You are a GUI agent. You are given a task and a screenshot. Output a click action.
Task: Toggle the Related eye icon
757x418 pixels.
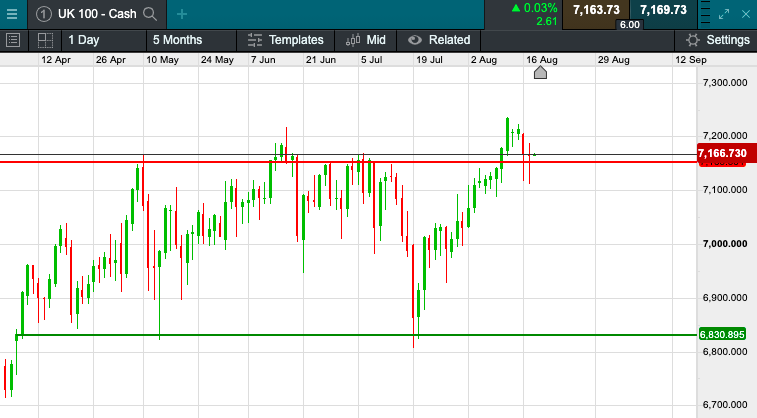[x=414, y=40]
